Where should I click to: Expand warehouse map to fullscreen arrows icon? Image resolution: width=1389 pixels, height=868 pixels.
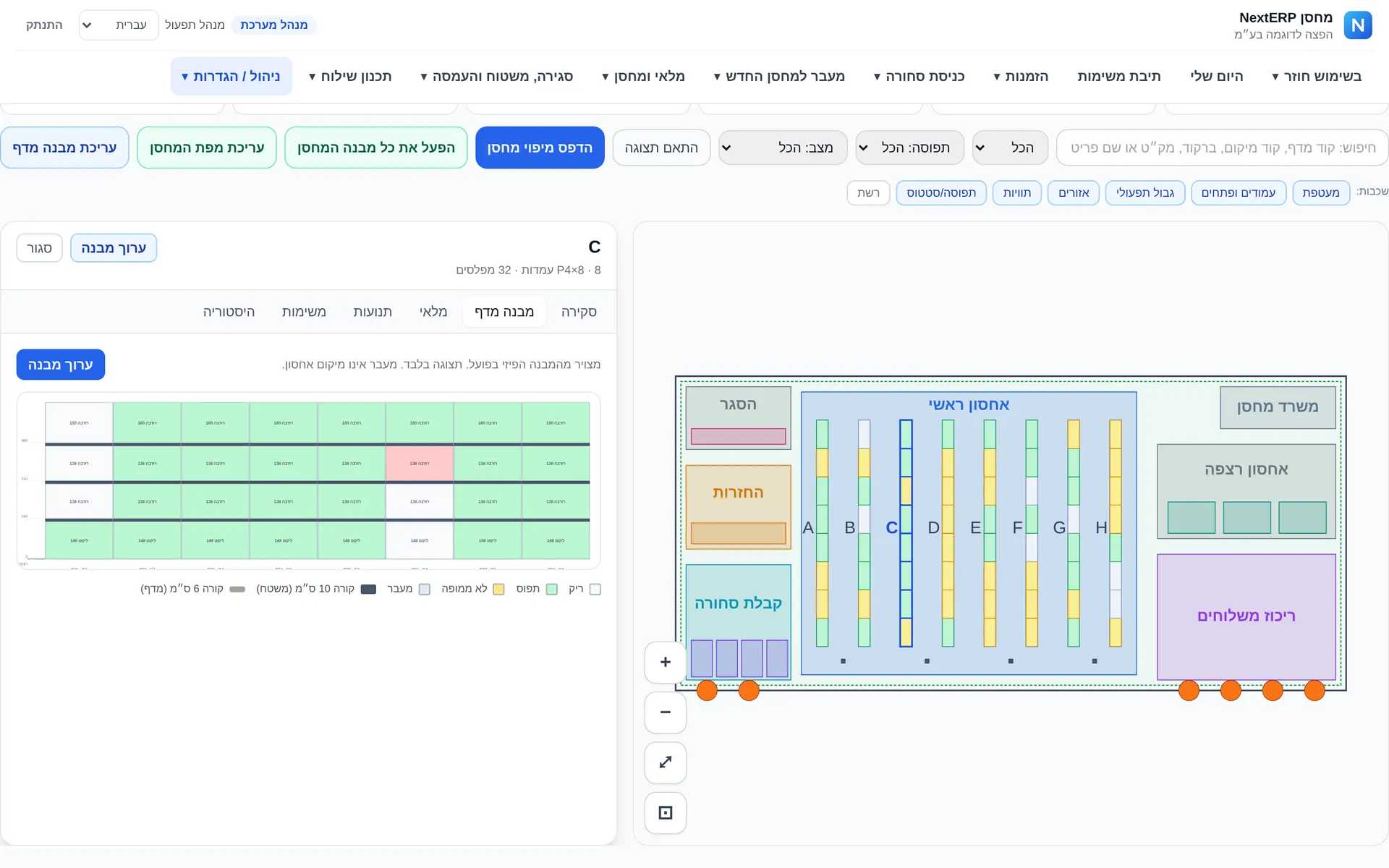pyautogui.click(x=666, y=762)
